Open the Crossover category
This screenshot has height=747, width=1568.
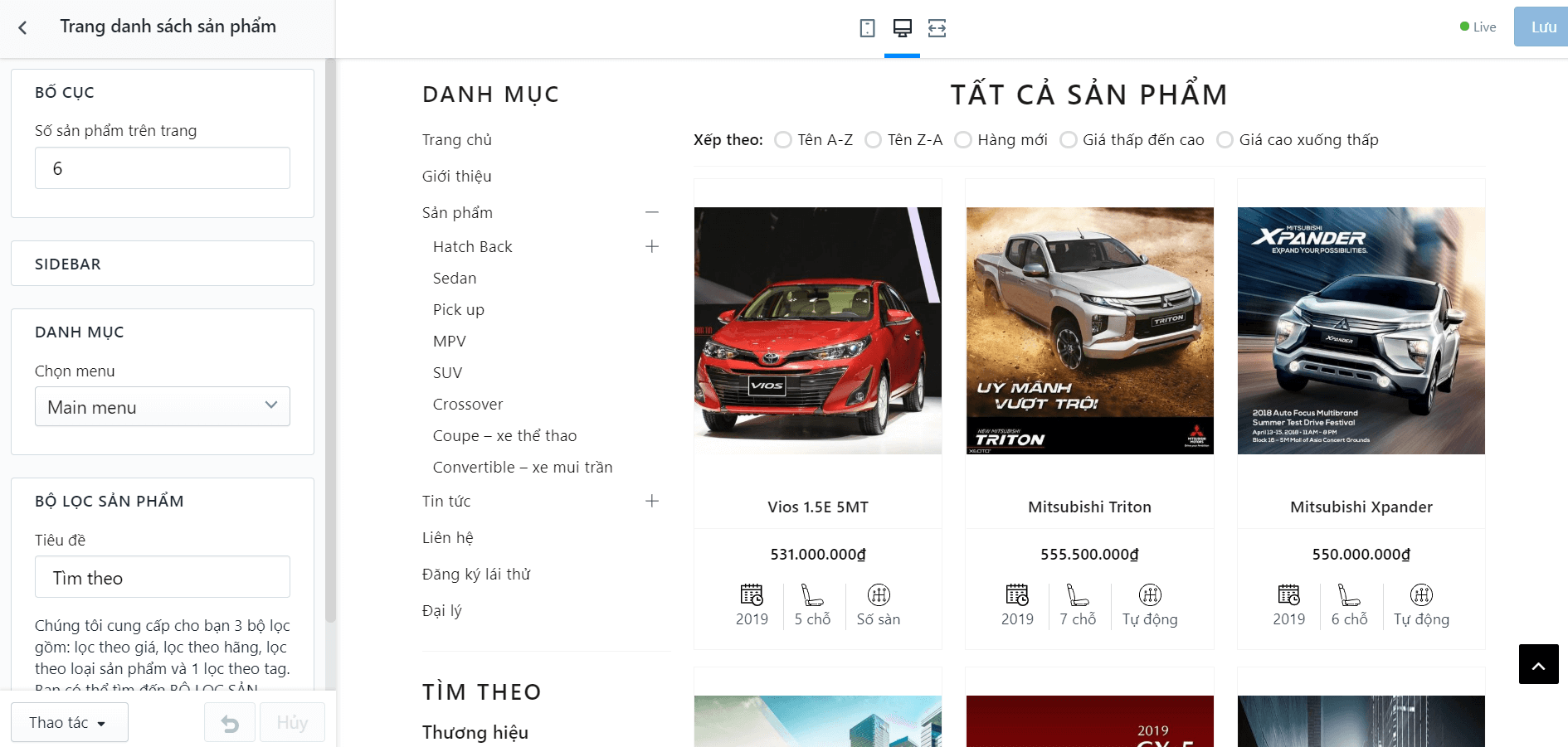468,405
